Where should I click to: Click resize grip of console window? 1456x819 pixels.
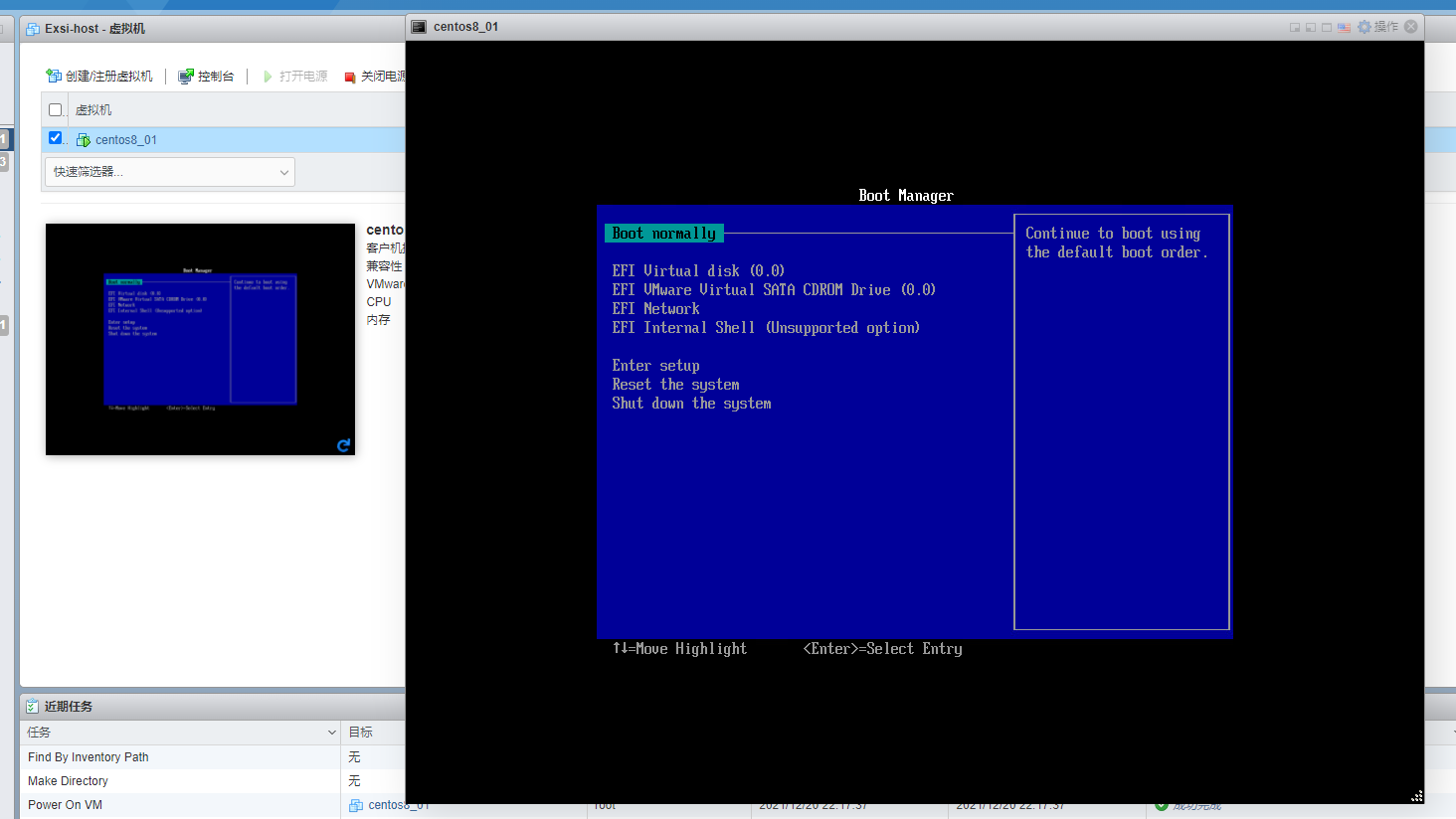[x=1417, y=796]
